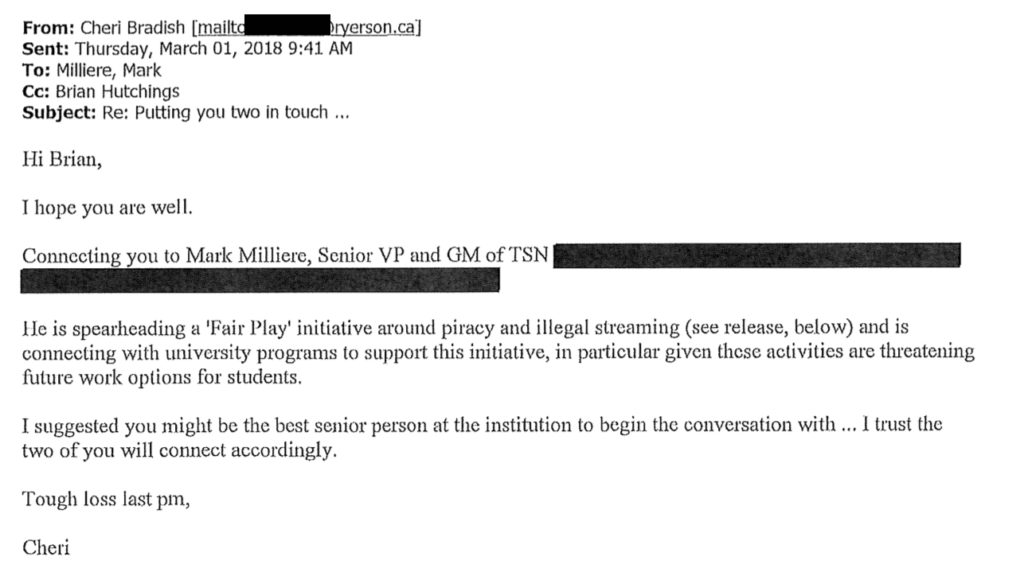Select the To recipient Milliere, Mark
This screenshot has height=576, width=1024.
pyautogui.click(x=108, y=71)
